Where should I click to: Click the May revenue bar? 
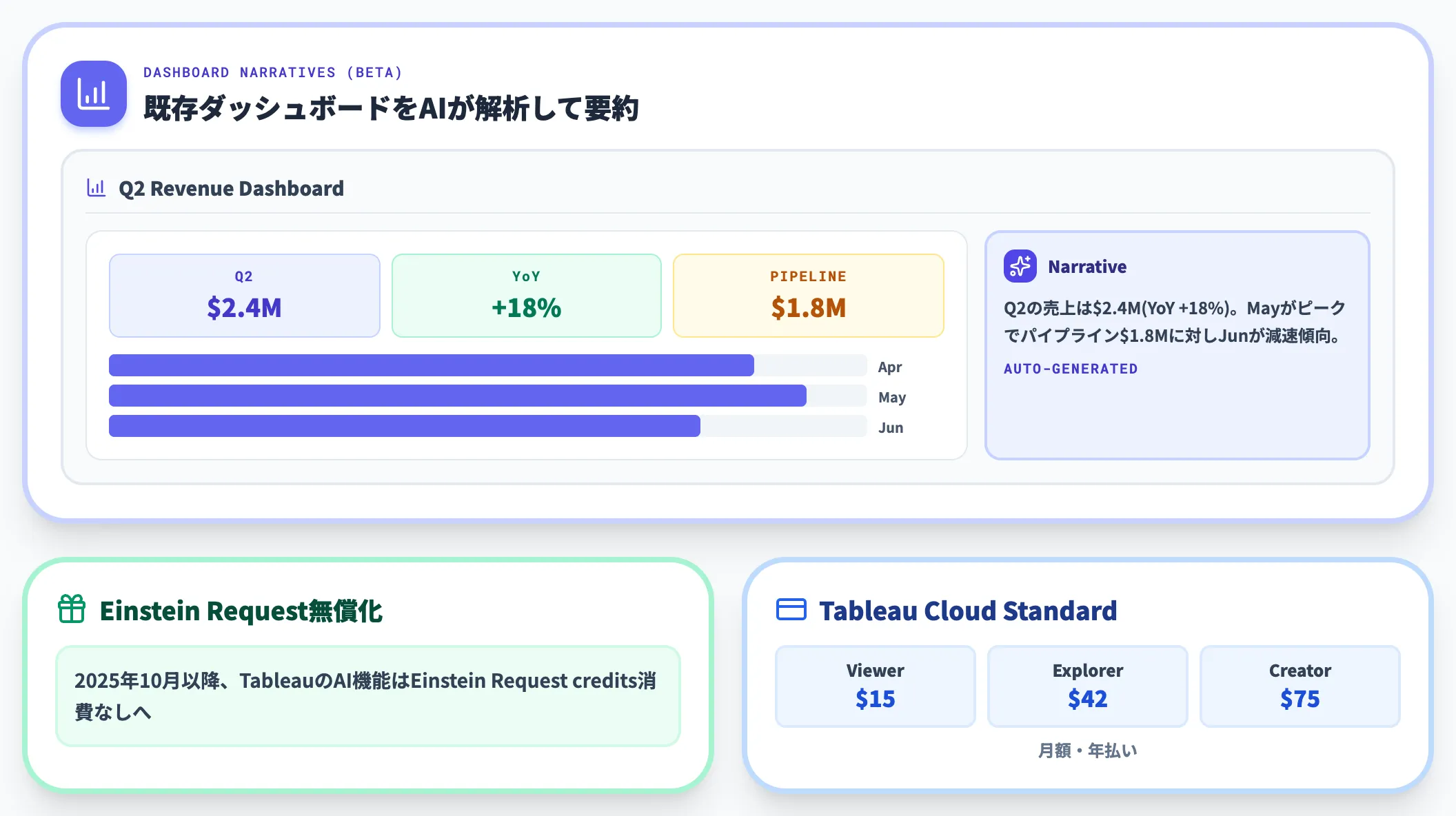(458, 396)
